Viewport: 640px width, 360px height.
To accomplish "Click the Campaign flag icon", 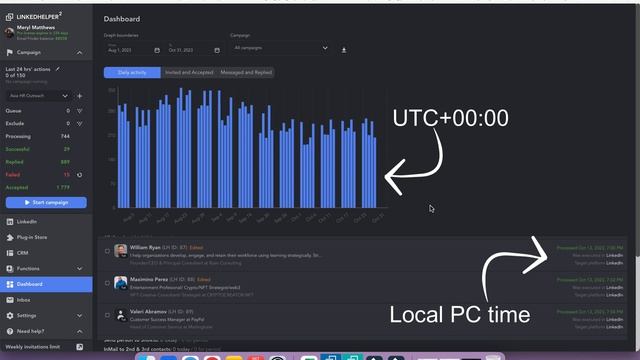I will 9,53.
